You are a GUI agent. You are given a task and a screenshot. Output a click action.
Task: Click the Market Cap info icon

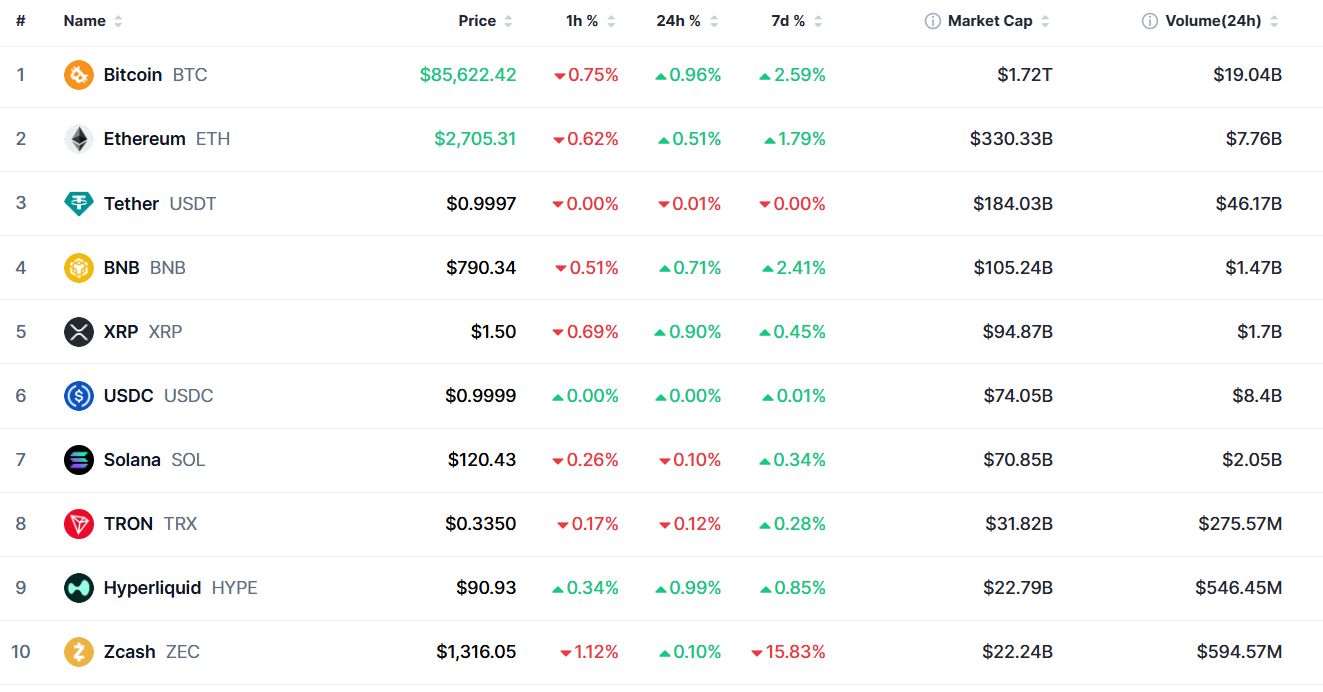coord(933,21)
